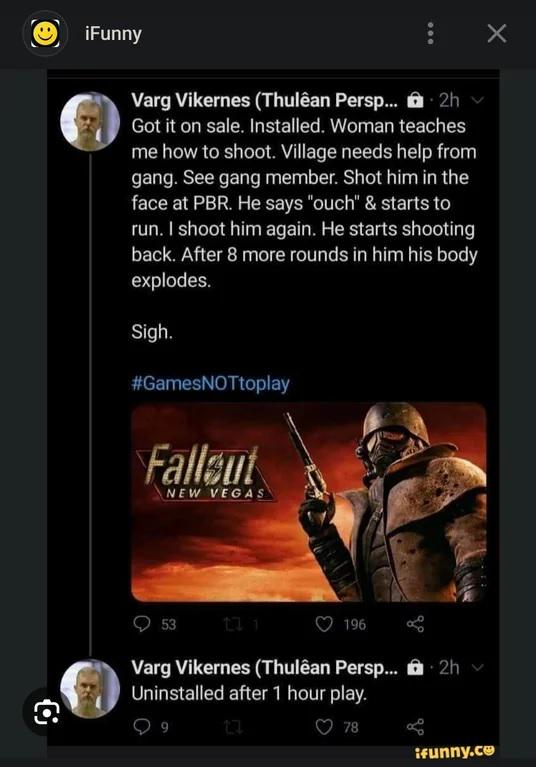
Task: Share the first tweet
Action: click(415, 624)
